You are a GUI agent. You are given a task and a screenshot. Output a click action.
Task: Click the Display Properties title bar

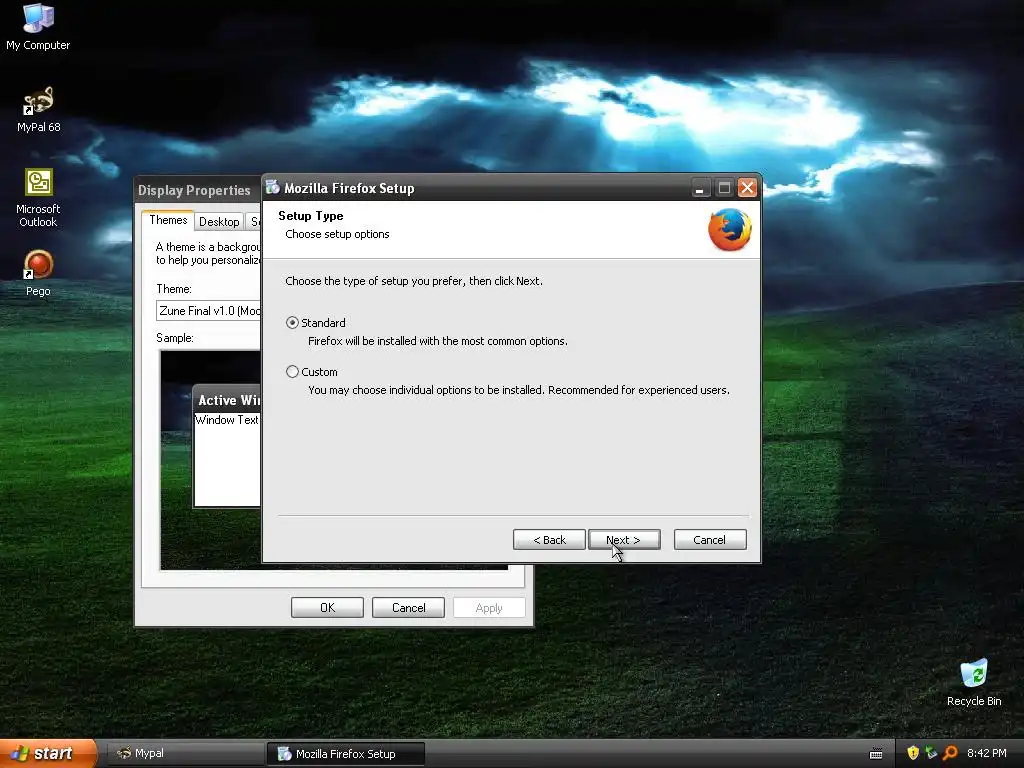click(x=198, y=190)
